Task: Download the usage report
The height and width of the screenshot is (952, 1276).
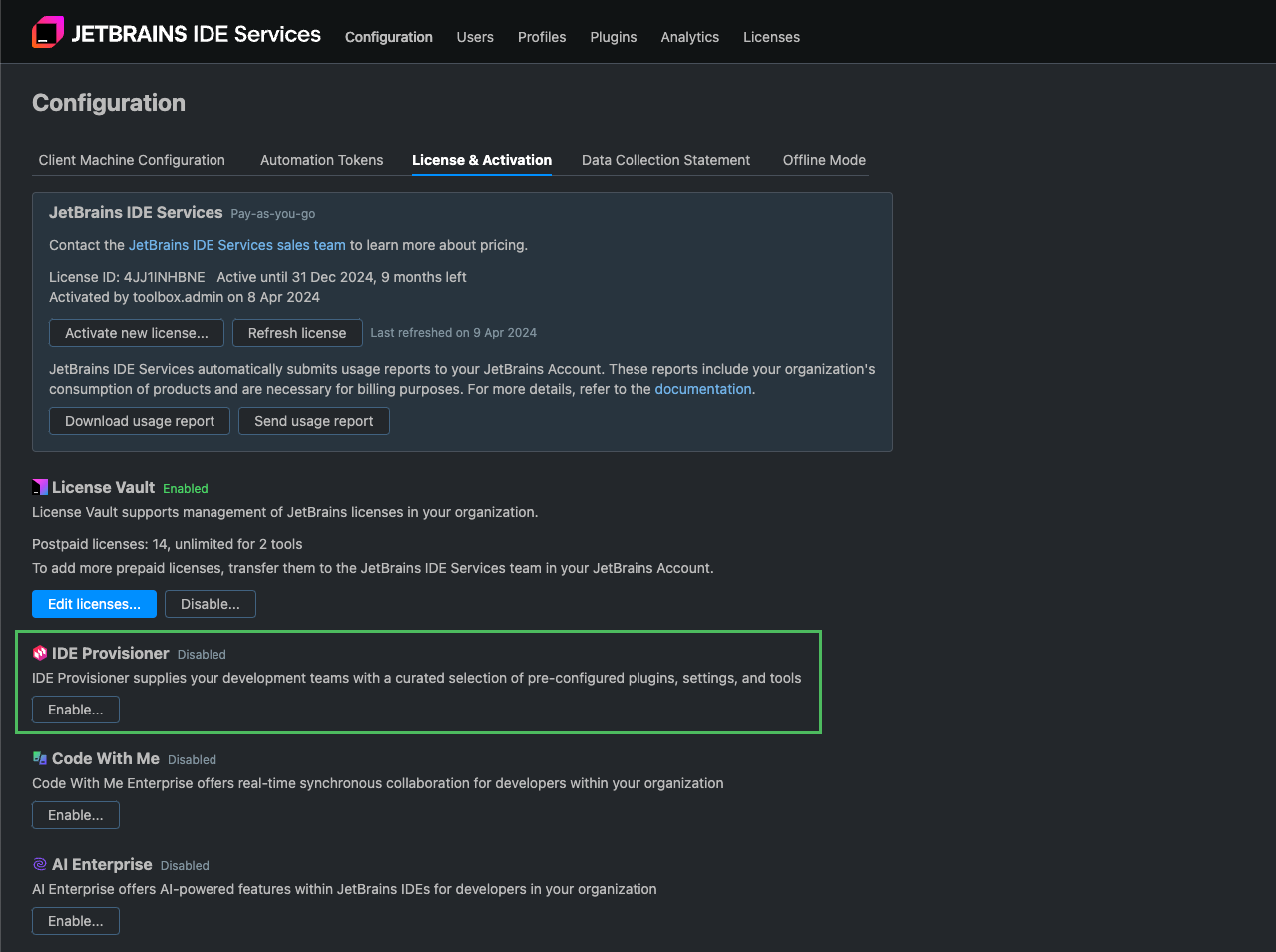Action: coord(140,421)
